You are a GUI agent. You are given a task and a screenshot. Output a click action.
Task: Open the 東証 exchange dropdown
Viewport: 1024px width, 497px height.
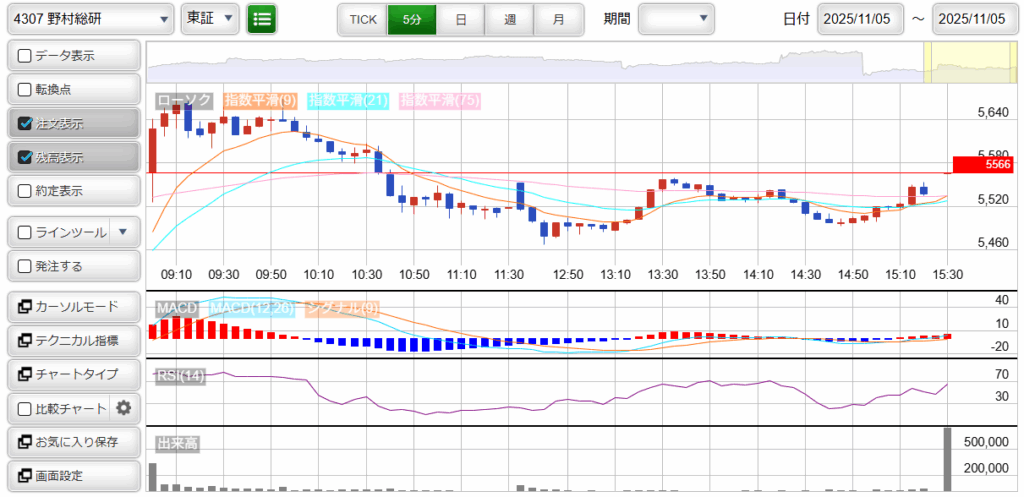click(211, 18)
